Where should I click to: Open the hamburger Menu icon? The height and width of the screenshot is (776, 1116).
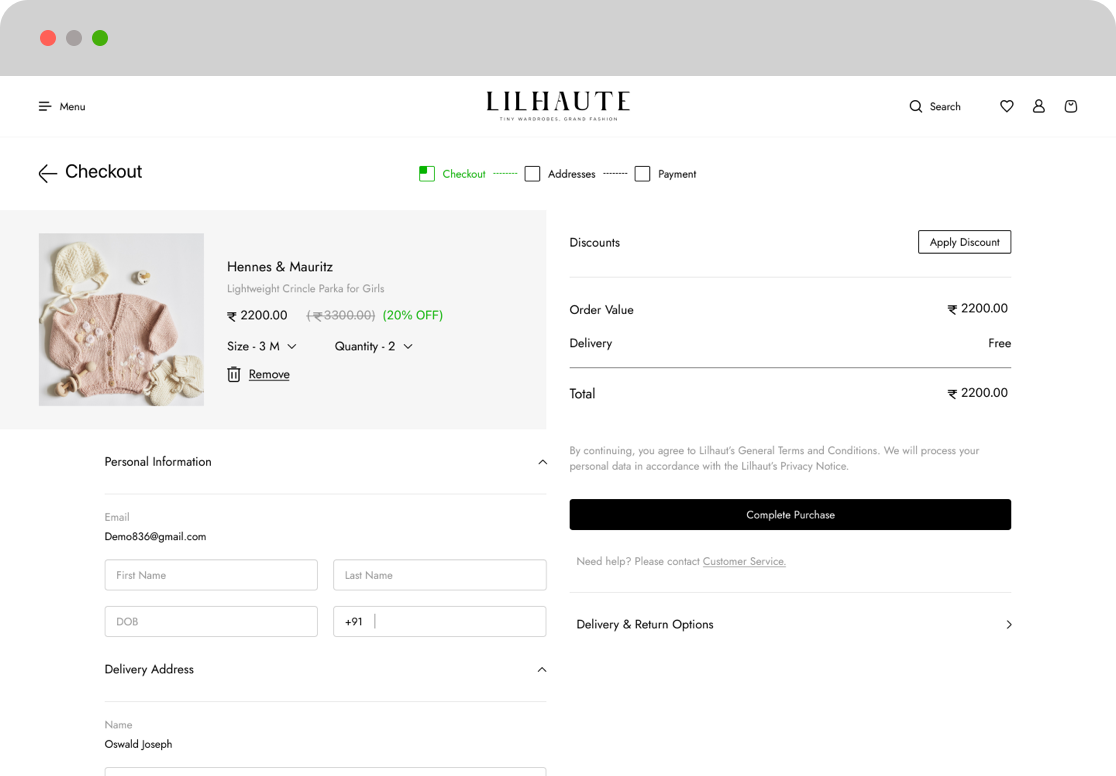tap(45, 107)
